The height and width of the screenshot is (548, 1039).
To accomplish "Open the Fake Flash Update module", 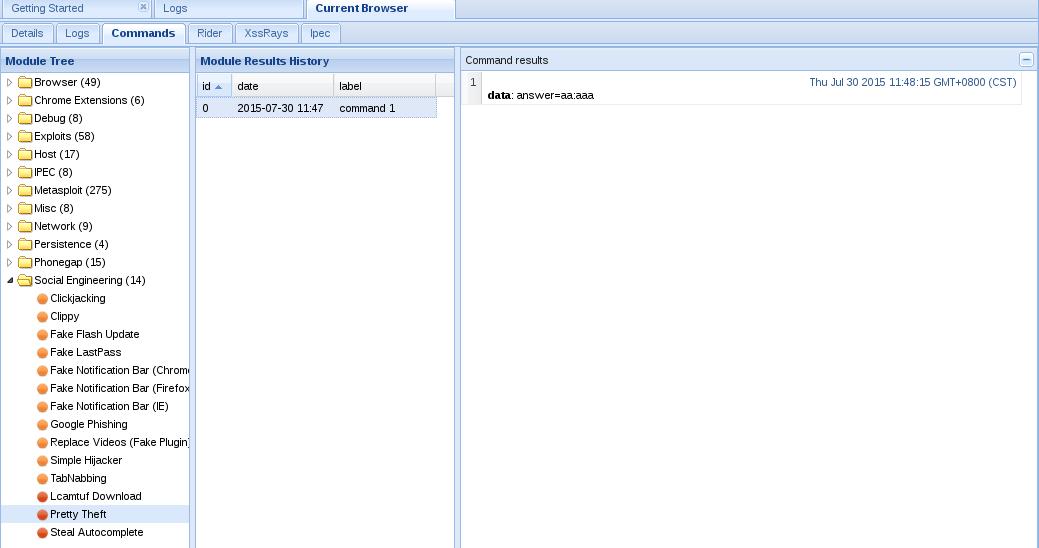I will [94, 335].
